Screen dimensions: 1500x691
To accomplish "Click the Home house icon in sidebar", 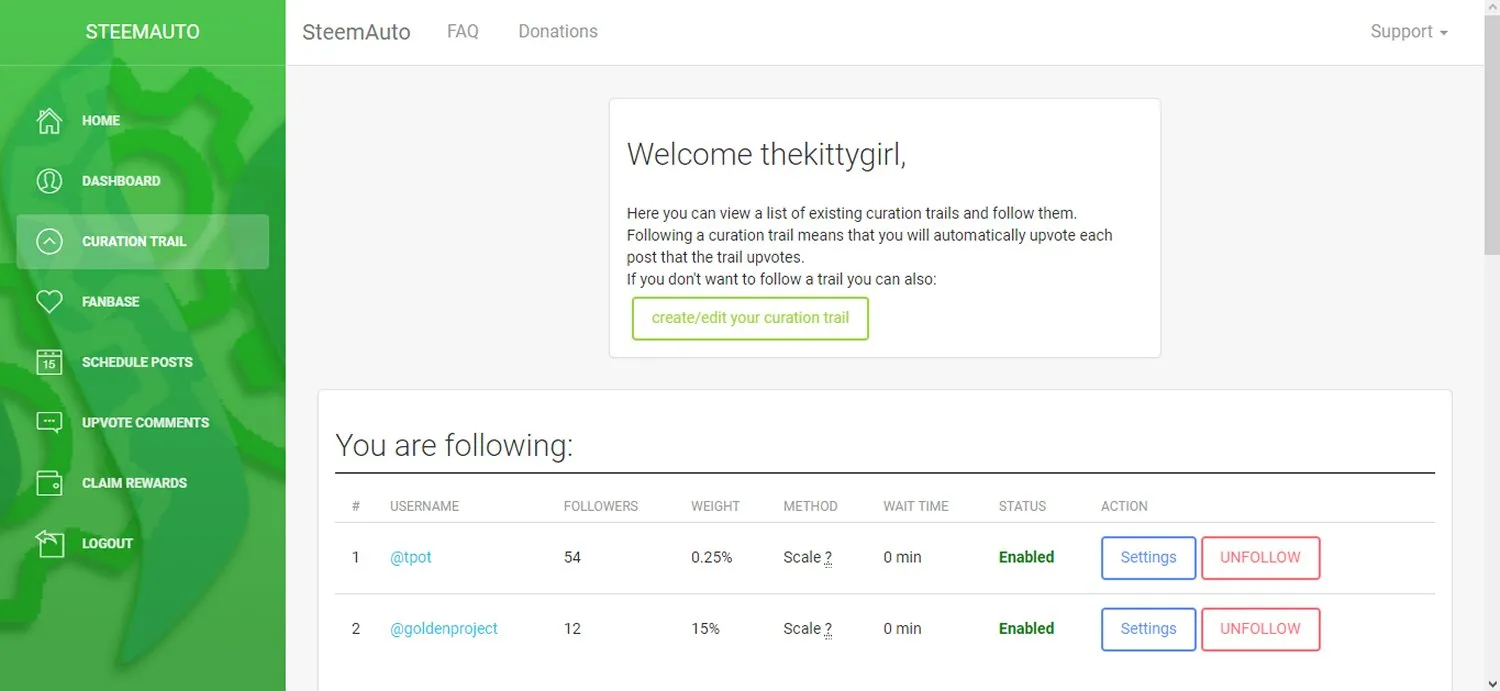I will tap(48, 120).
